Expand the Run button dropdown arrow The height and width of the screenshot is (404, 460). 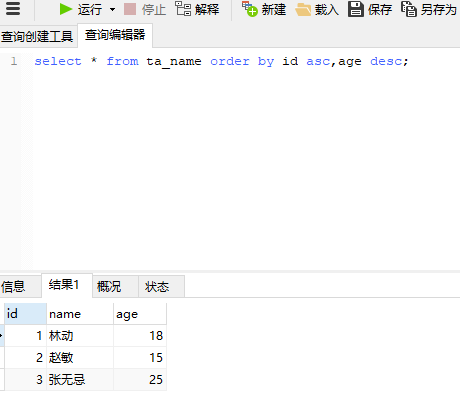click(x=113, y=9)
